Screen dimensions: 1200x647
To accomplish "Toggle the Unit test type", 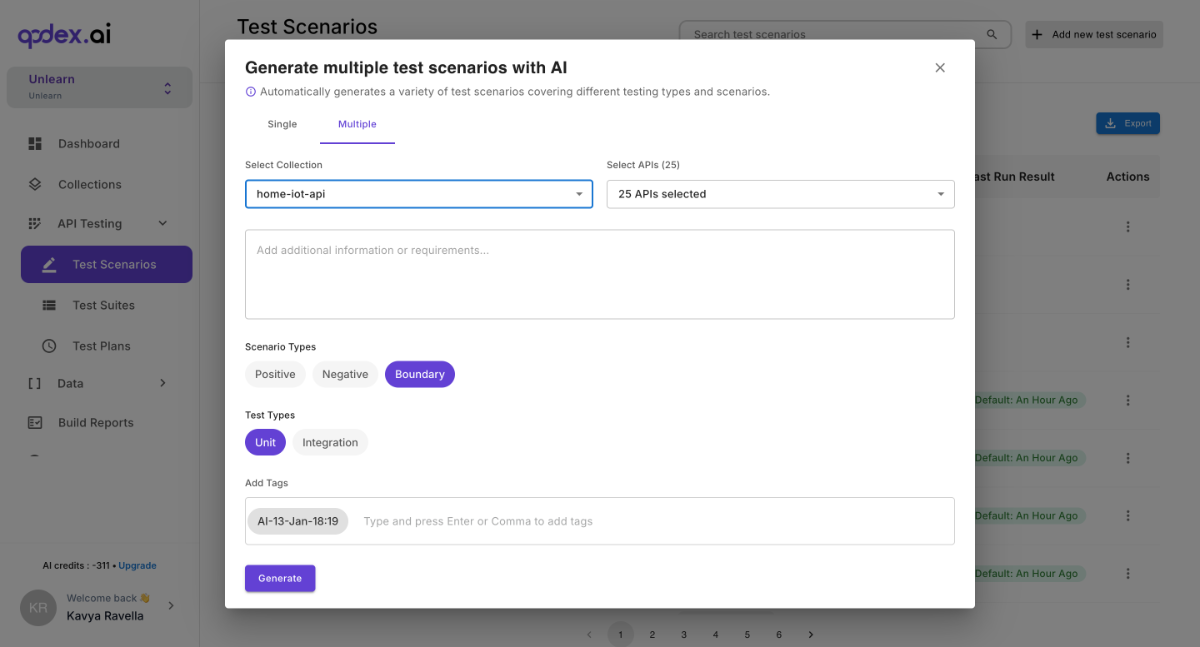I will (265, 442).
